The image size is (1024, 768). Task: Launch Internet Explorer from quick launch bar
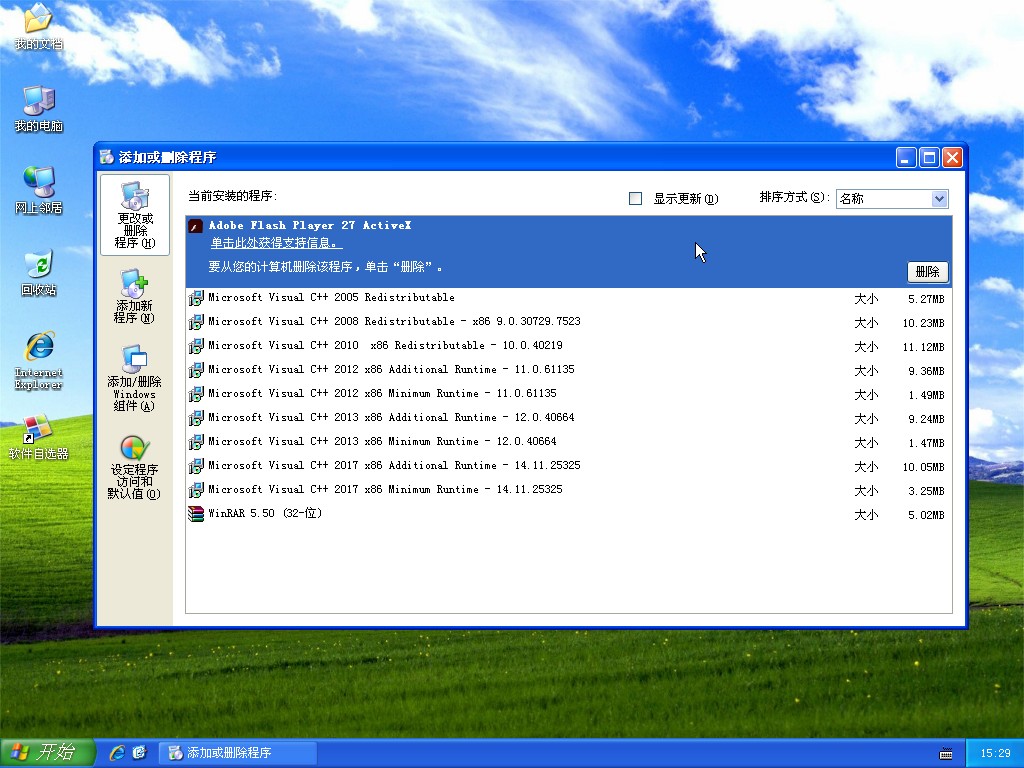coord(118,752)
